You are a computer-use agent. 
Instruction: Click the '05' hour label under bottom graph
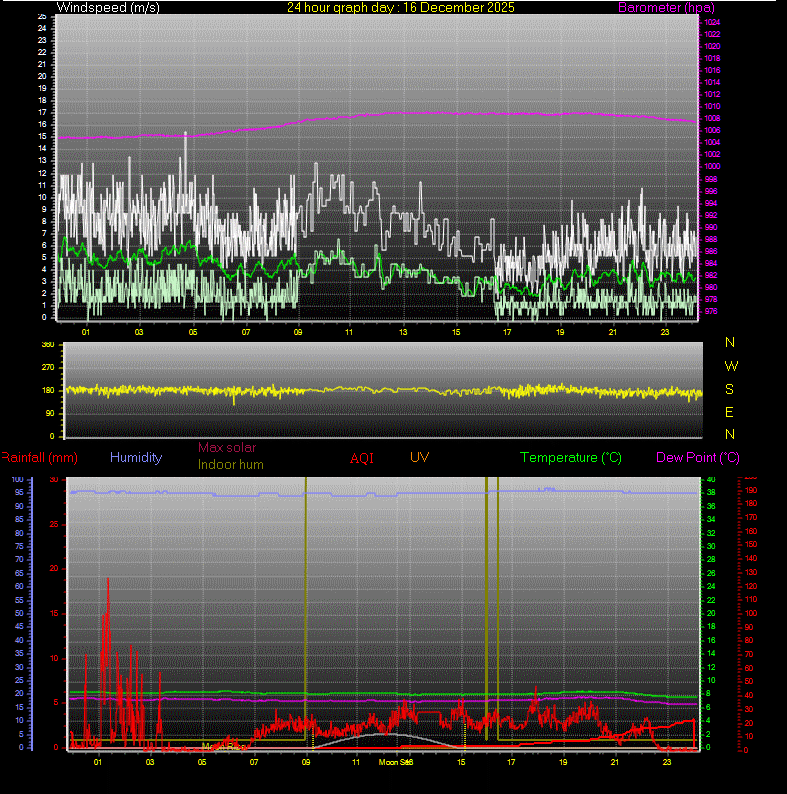202,762
